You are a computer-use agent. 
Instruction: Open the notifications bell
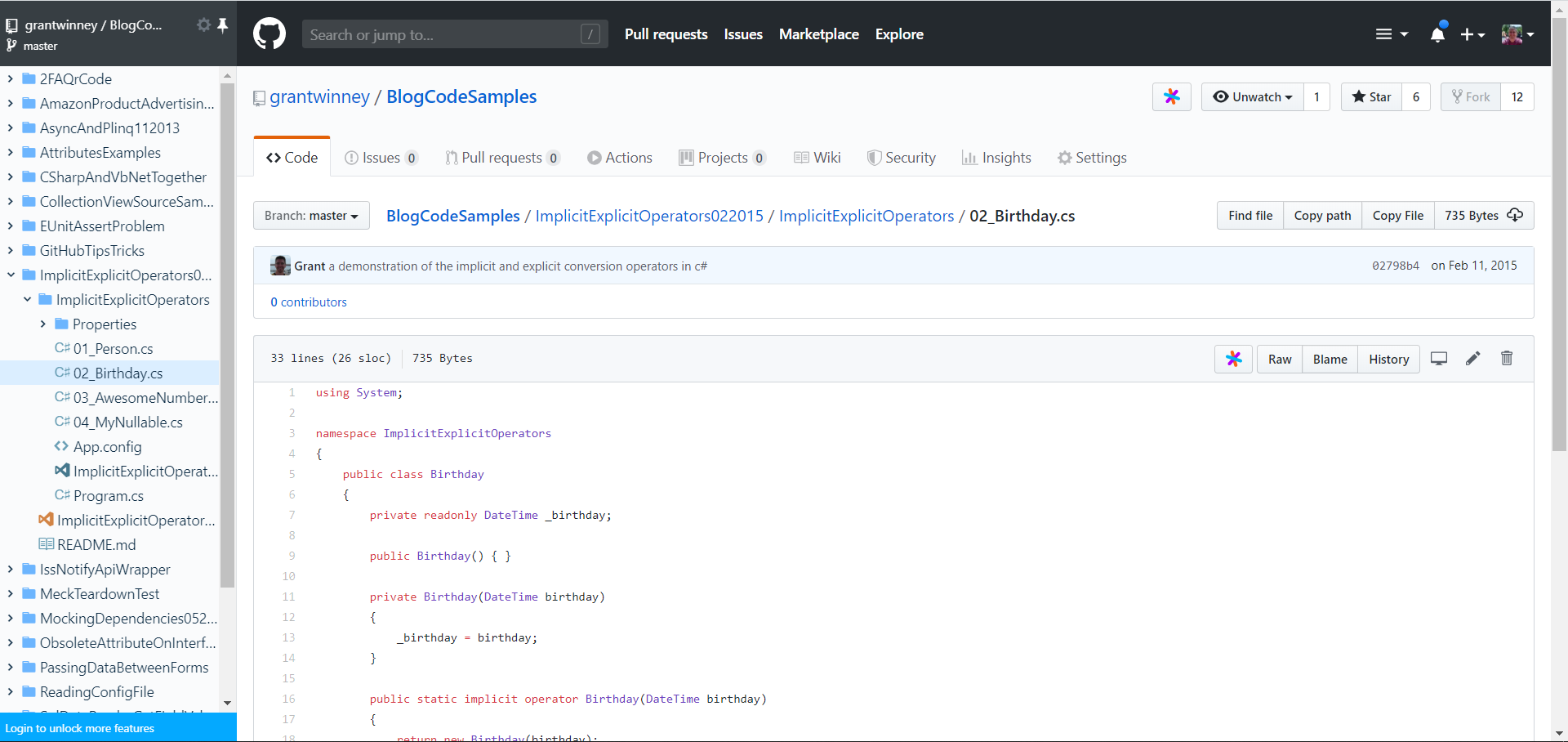pos(1437,34)
